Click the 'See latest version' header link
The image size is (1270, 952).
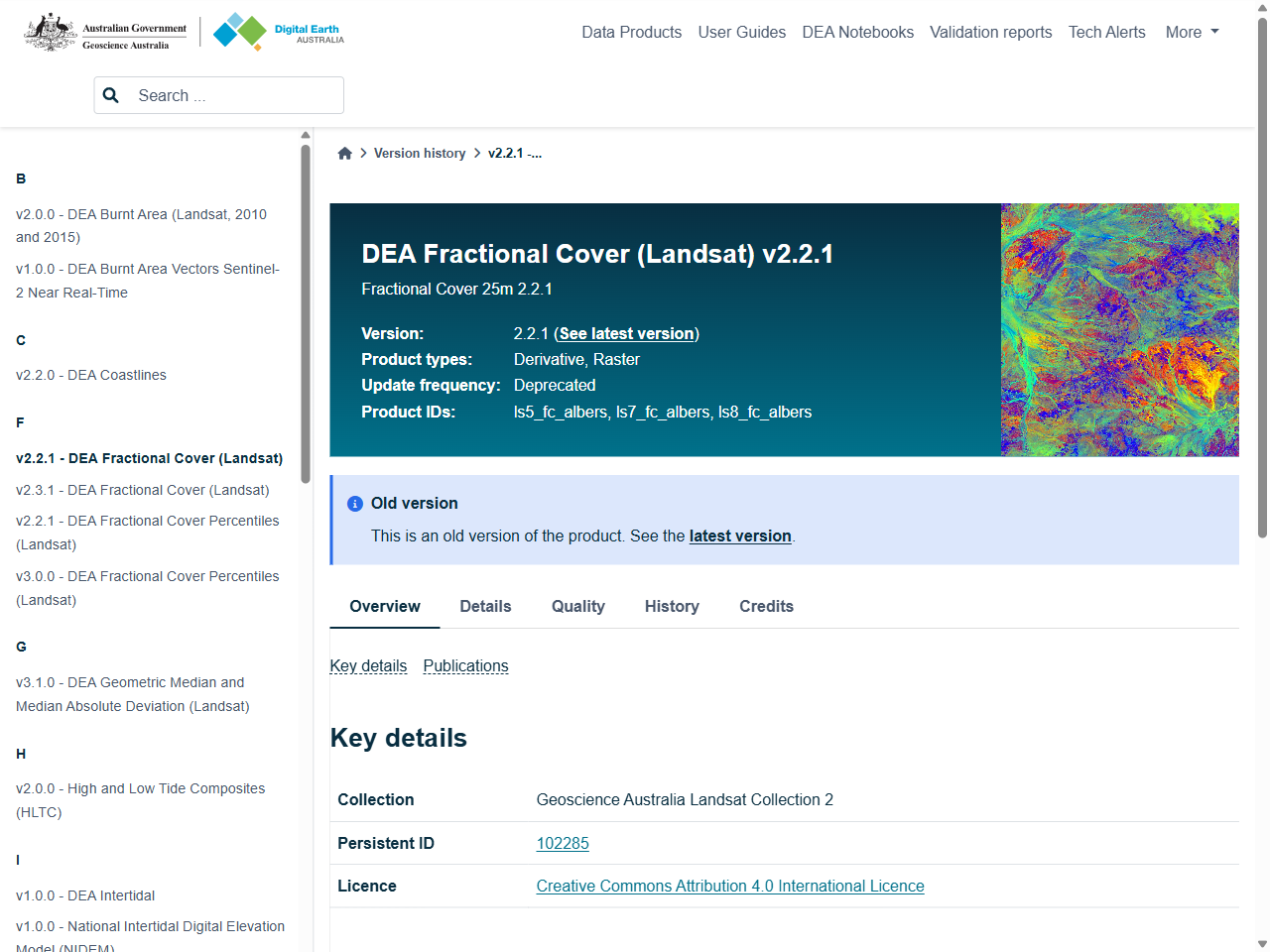[x=626, y=334]
